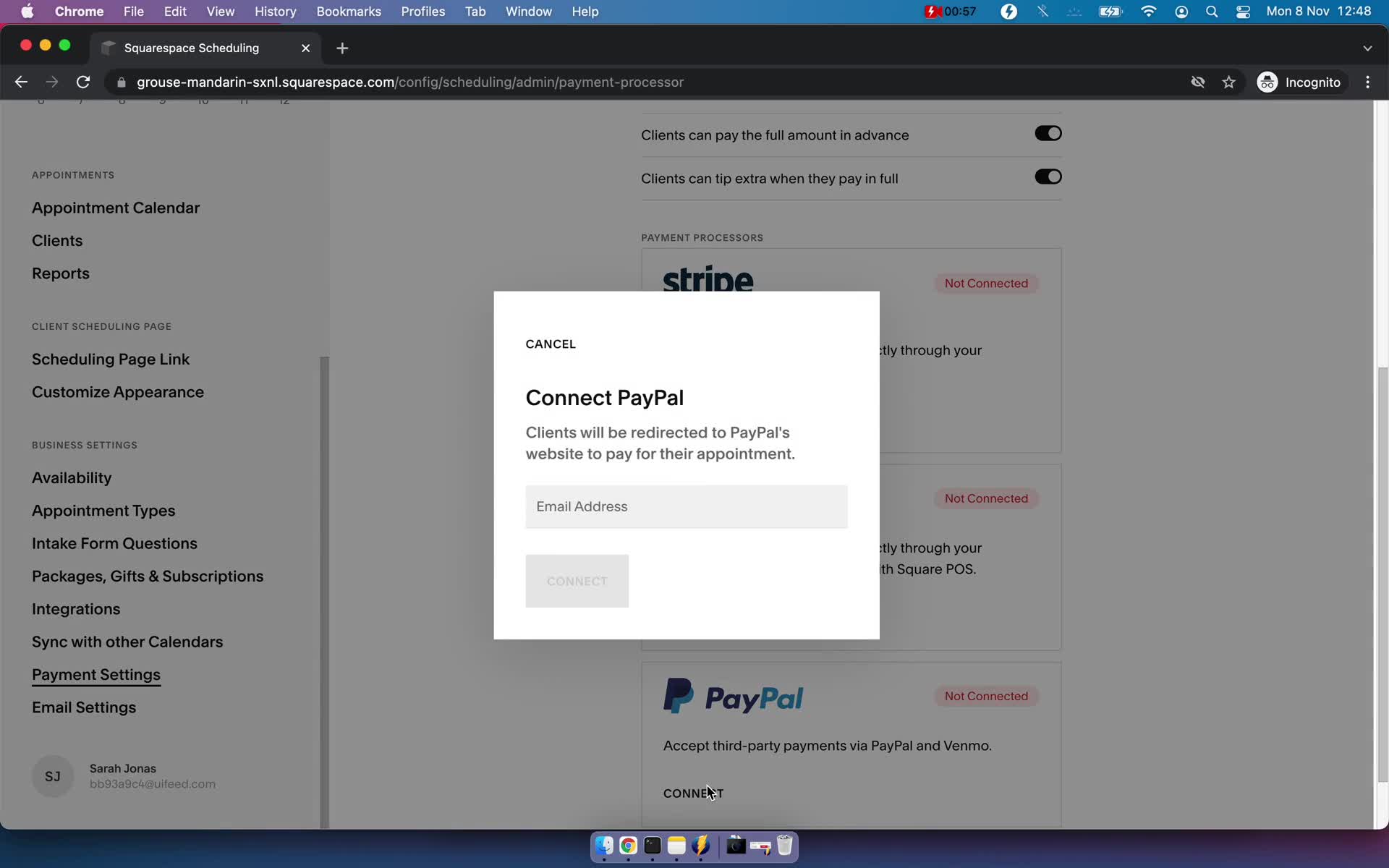Open the History menu in Chrome
The width and height of the screenshot is (1389, 868).
coord(274,11)
